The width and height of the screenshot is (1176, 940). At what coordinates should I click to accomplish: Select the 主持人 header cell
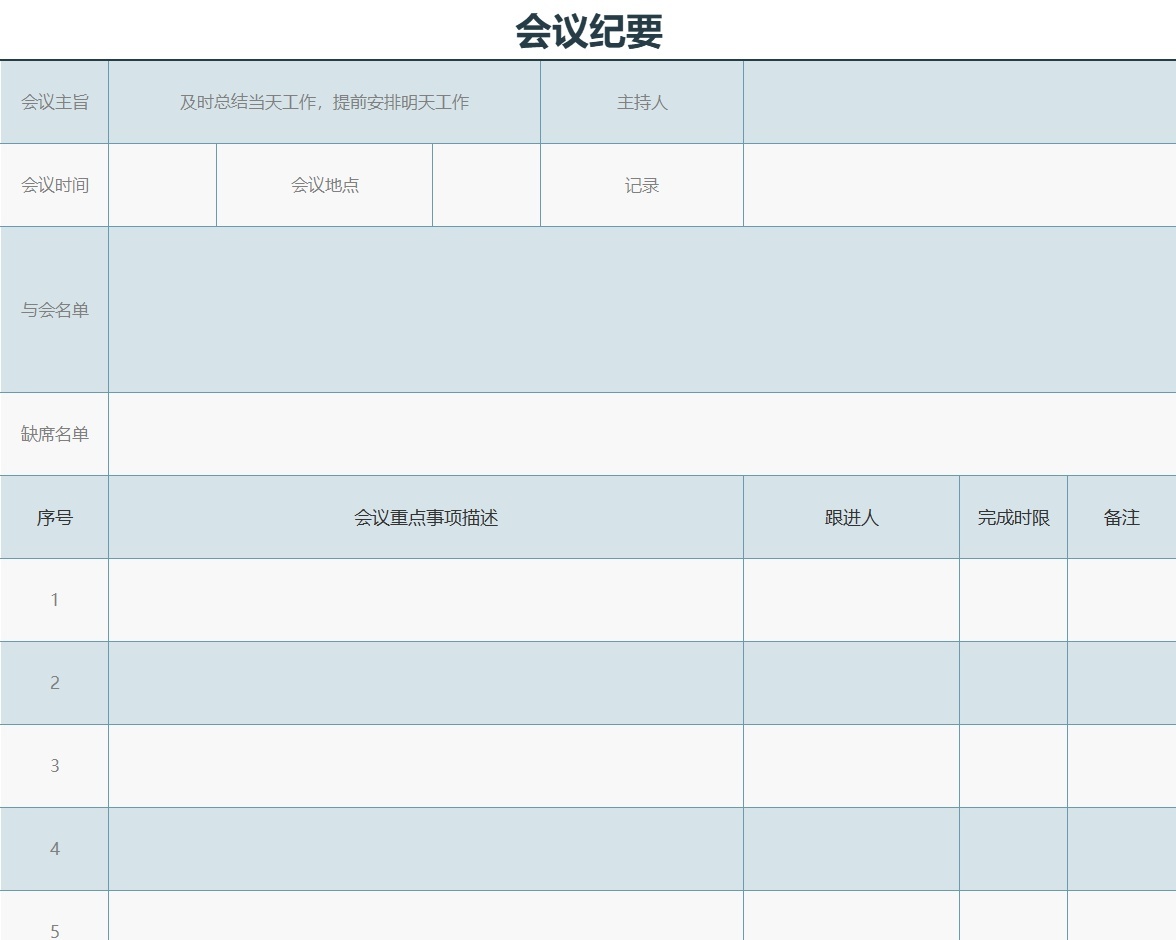pos(641,102)
